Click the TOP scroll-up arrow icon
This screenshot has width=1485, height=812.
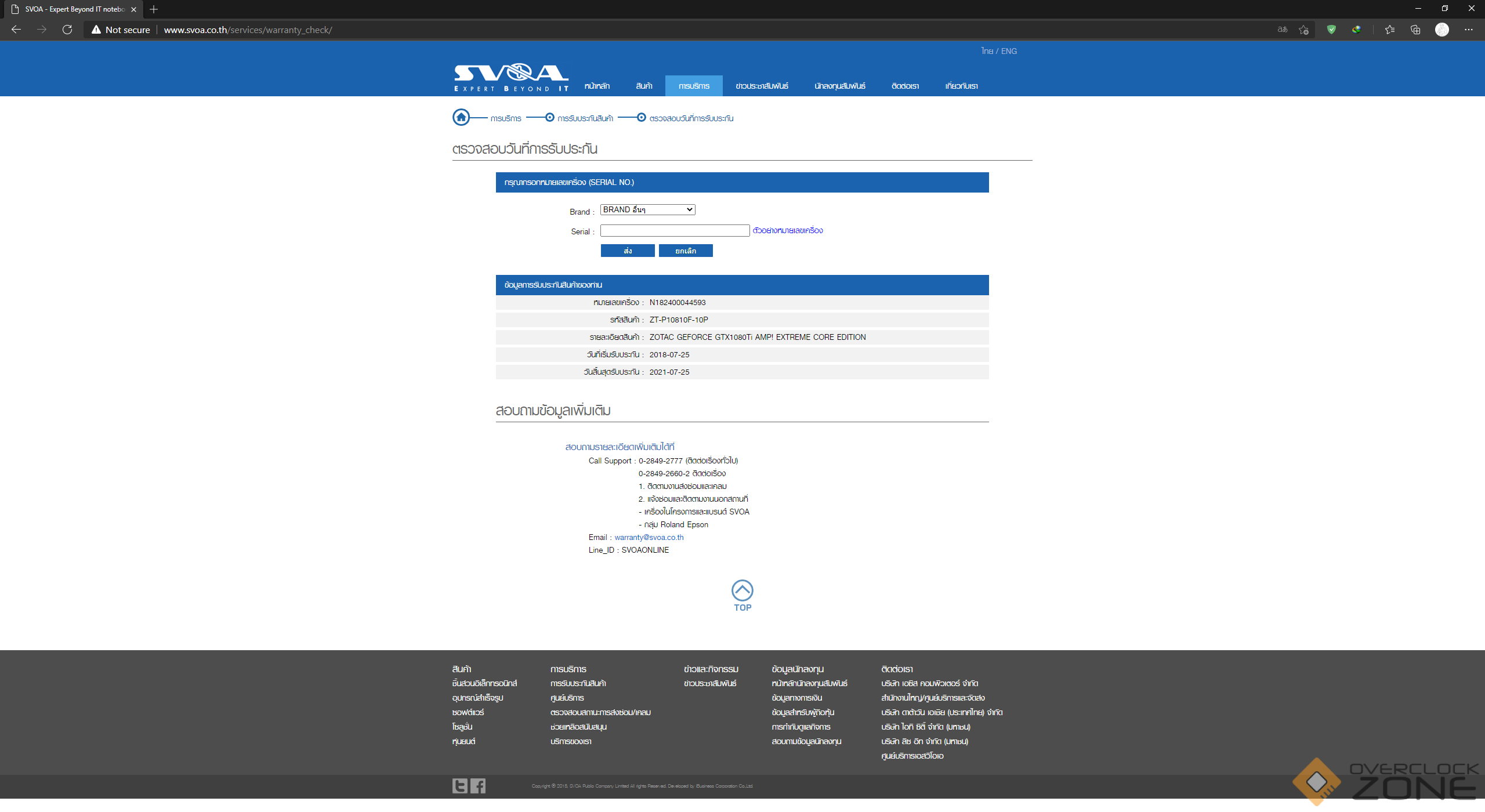click(x=742, y=591)
